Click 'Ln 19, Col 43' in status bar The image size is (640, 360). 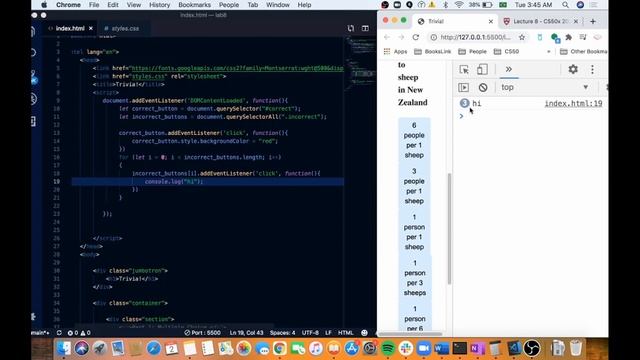(x=247, y=333)
